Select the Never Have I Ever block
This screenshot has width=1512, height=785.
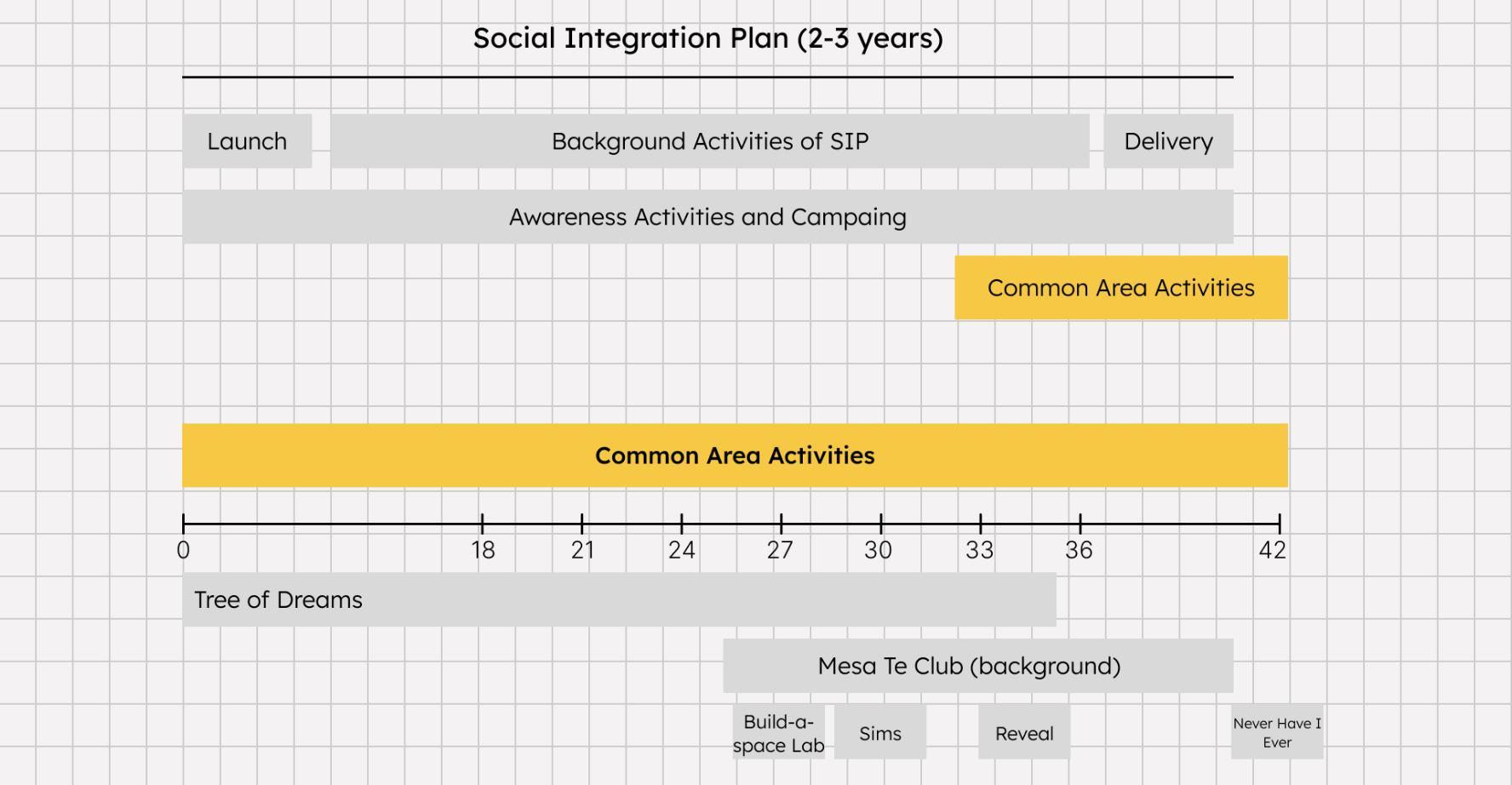coord(1277,732)
